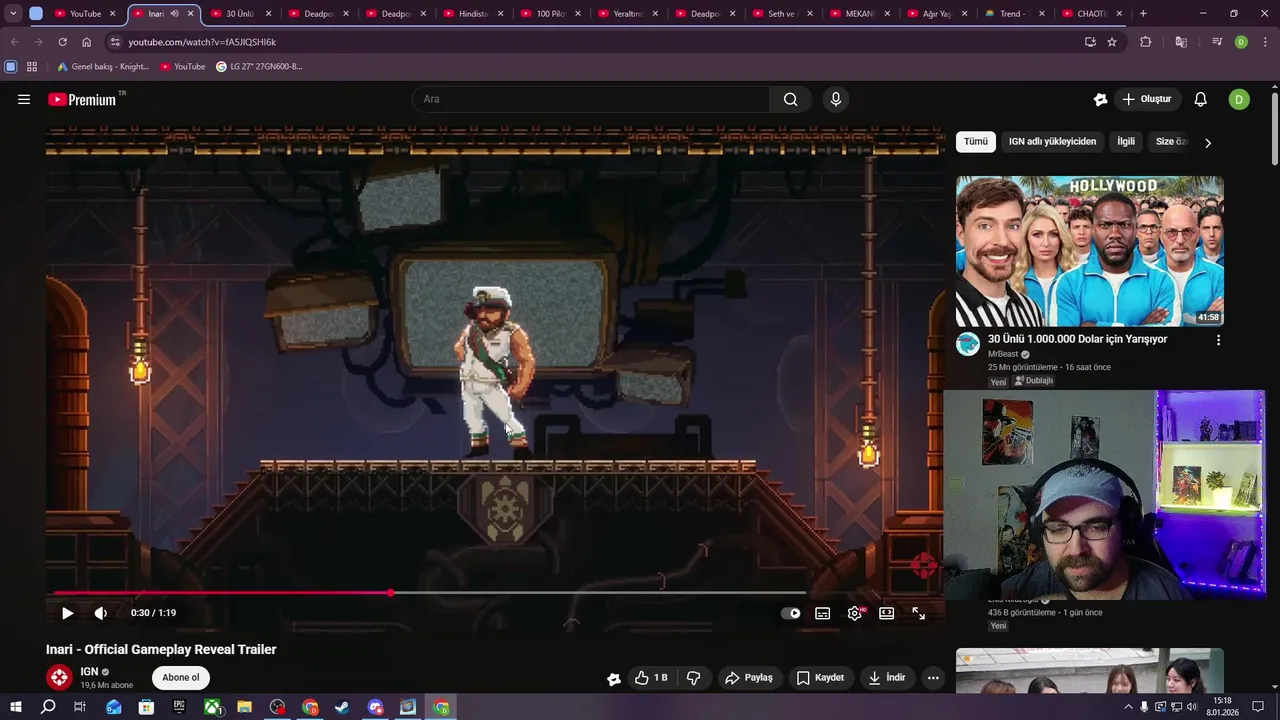This screenshot has width=1280, height=720.
Task: Switch to the Trend browser tab
Action: pos(1015,14)
